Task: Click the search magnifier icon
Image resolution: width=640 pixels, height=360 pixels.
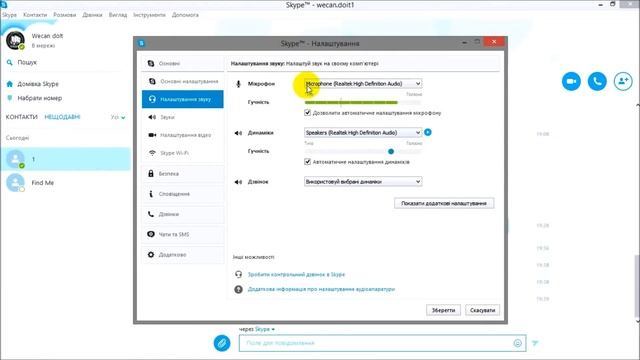Action: [x=10, y=62]
